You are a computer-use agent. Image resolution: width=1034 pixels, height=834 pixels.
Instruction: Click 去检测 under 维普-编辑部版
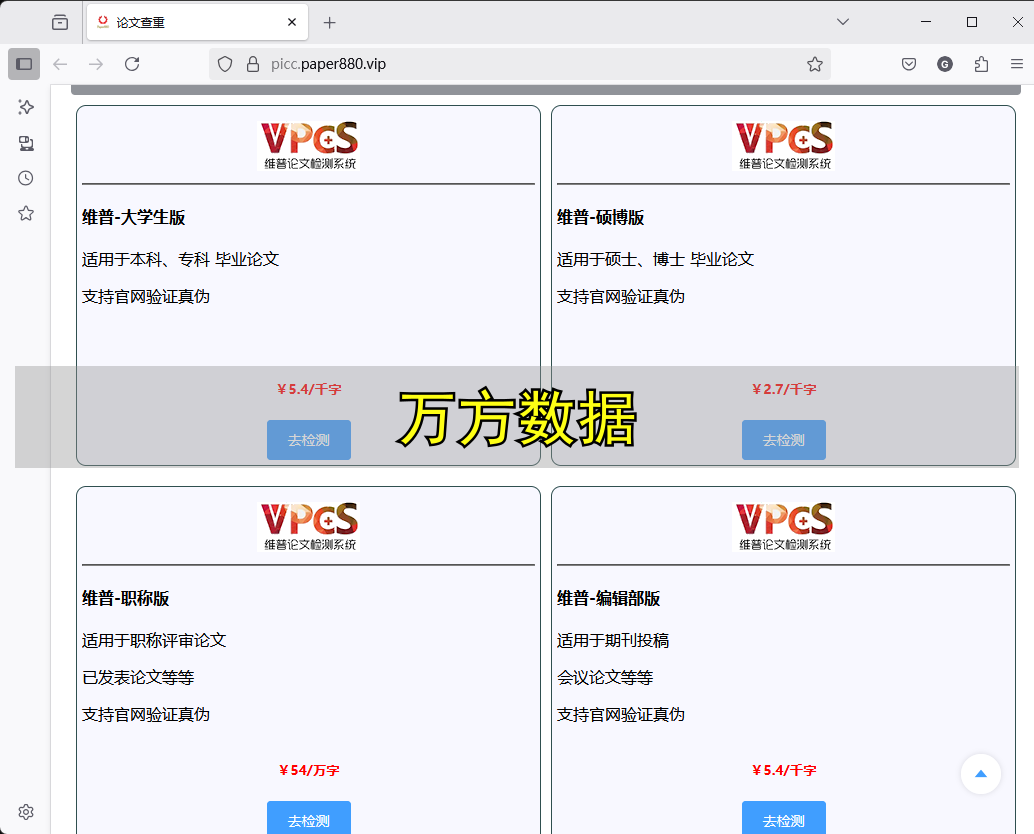point(783,818)
